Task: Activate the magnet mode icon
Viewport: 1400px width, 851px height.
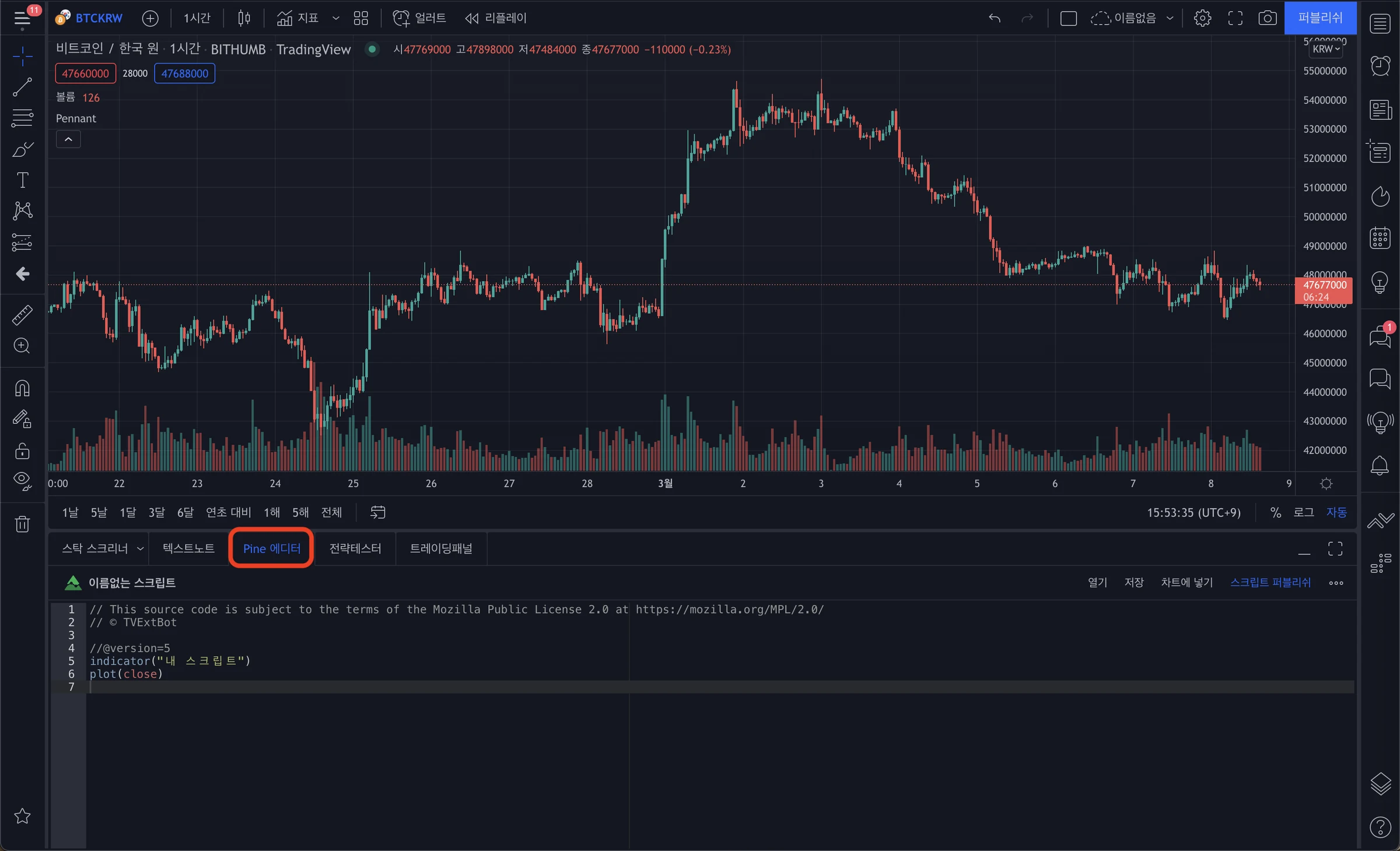Action: coord(22,388)
